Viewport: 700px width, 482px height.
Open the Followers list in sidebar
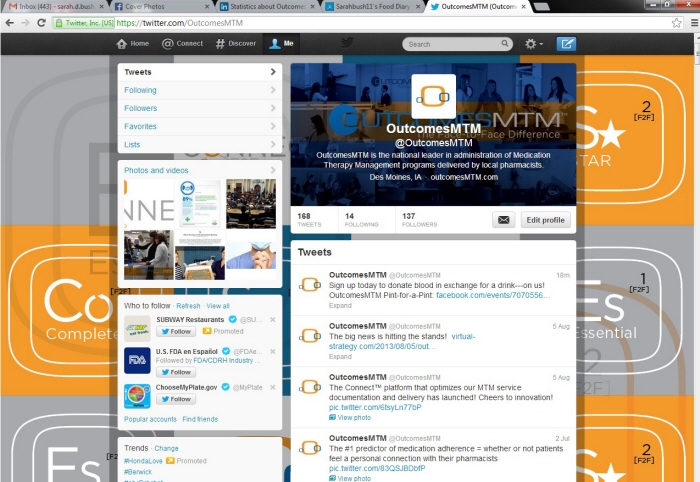(199, 108)
